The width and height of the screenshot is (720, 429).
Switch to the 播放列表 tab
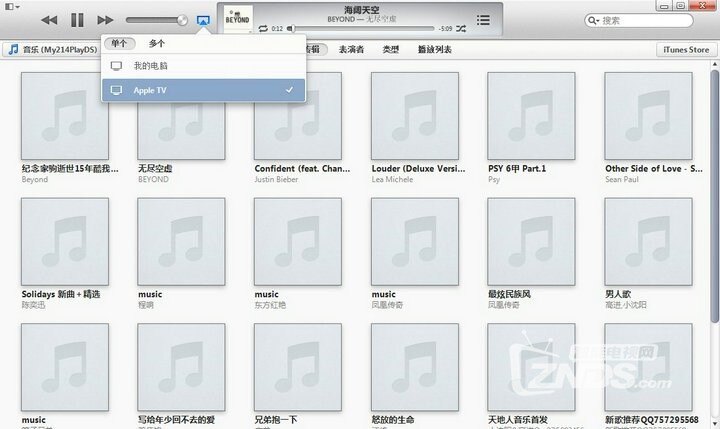click(434, 49)
